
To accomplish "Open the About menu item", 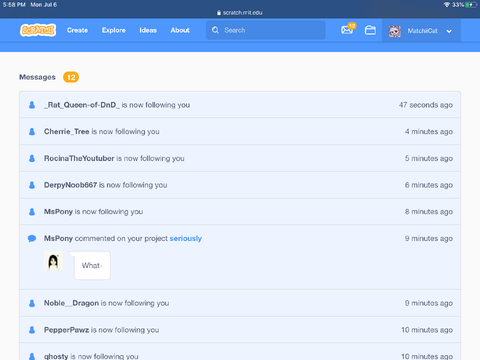I will click(x=180, y=30).
